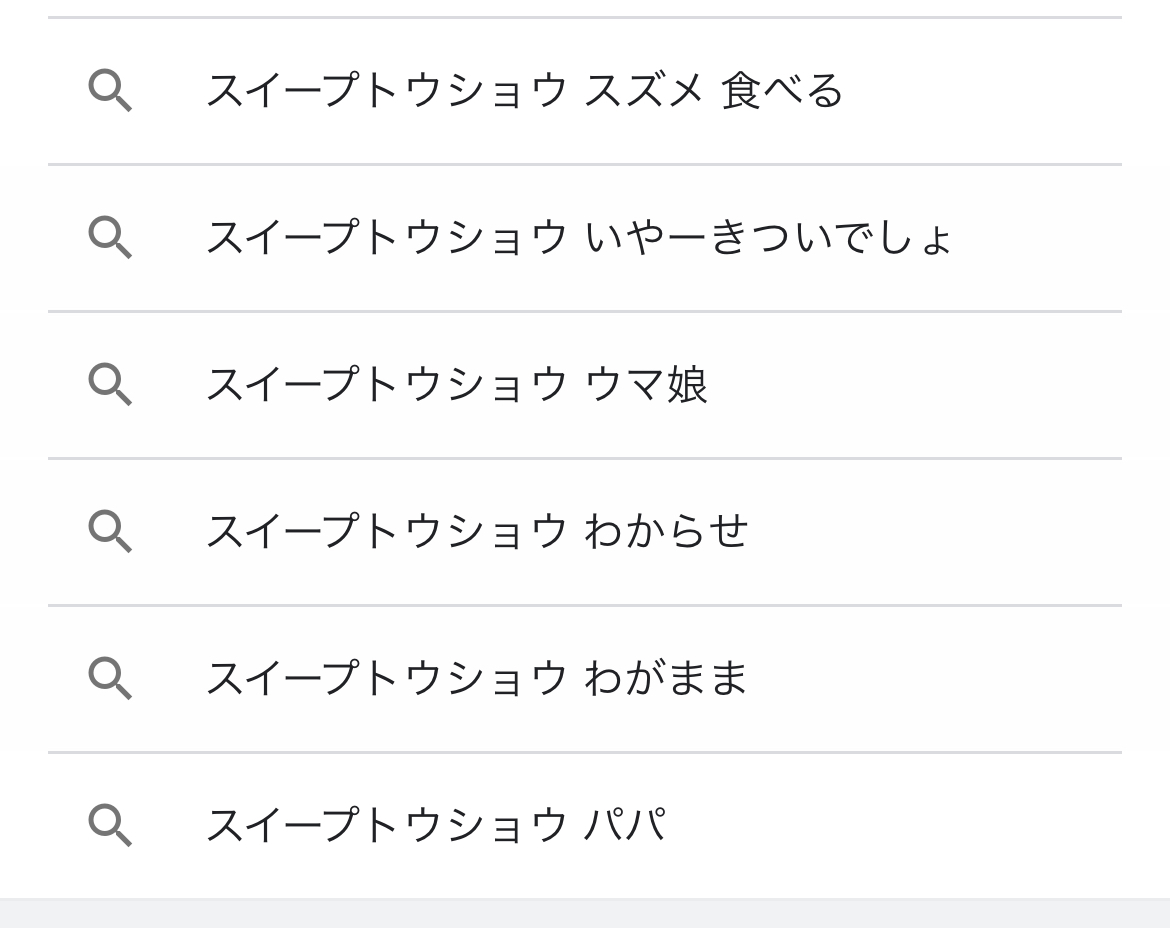Select the スイープトウショウ わがまま suggestion
Viewport: 1170px width, 933px height.
pos(476,678)
